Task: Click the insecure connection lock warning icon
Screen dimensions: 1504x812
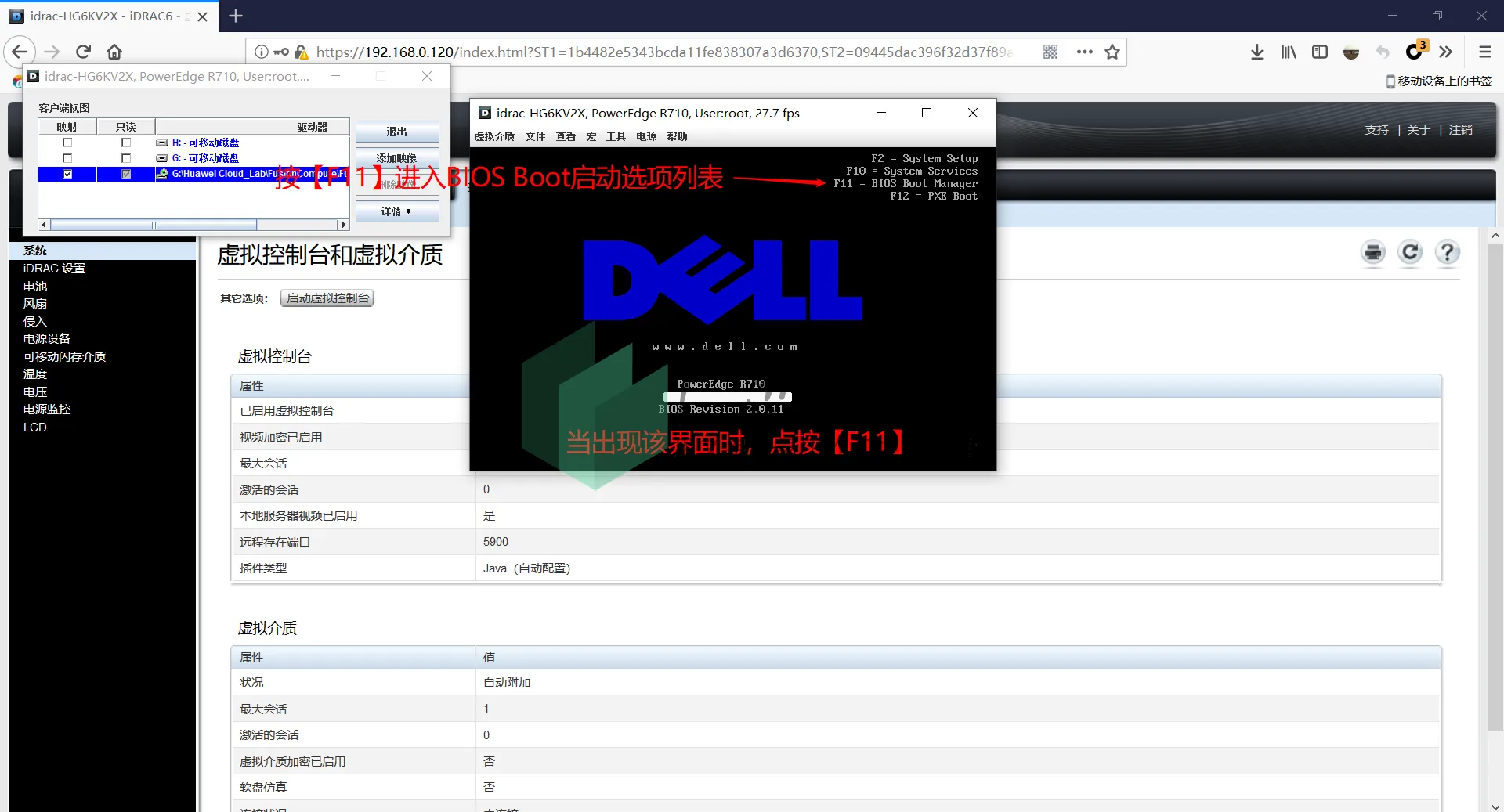Action: [x=302, y=52]
